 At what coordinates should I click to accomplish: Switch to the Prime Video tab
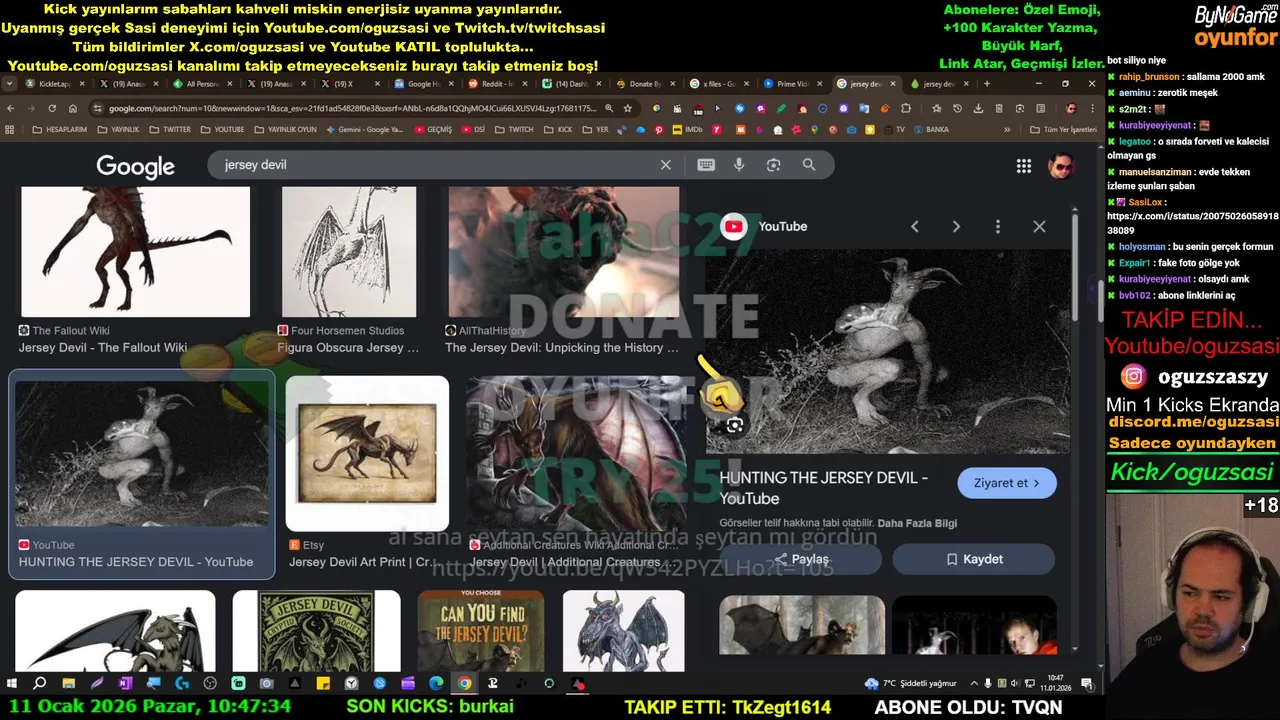coord(793,84)
